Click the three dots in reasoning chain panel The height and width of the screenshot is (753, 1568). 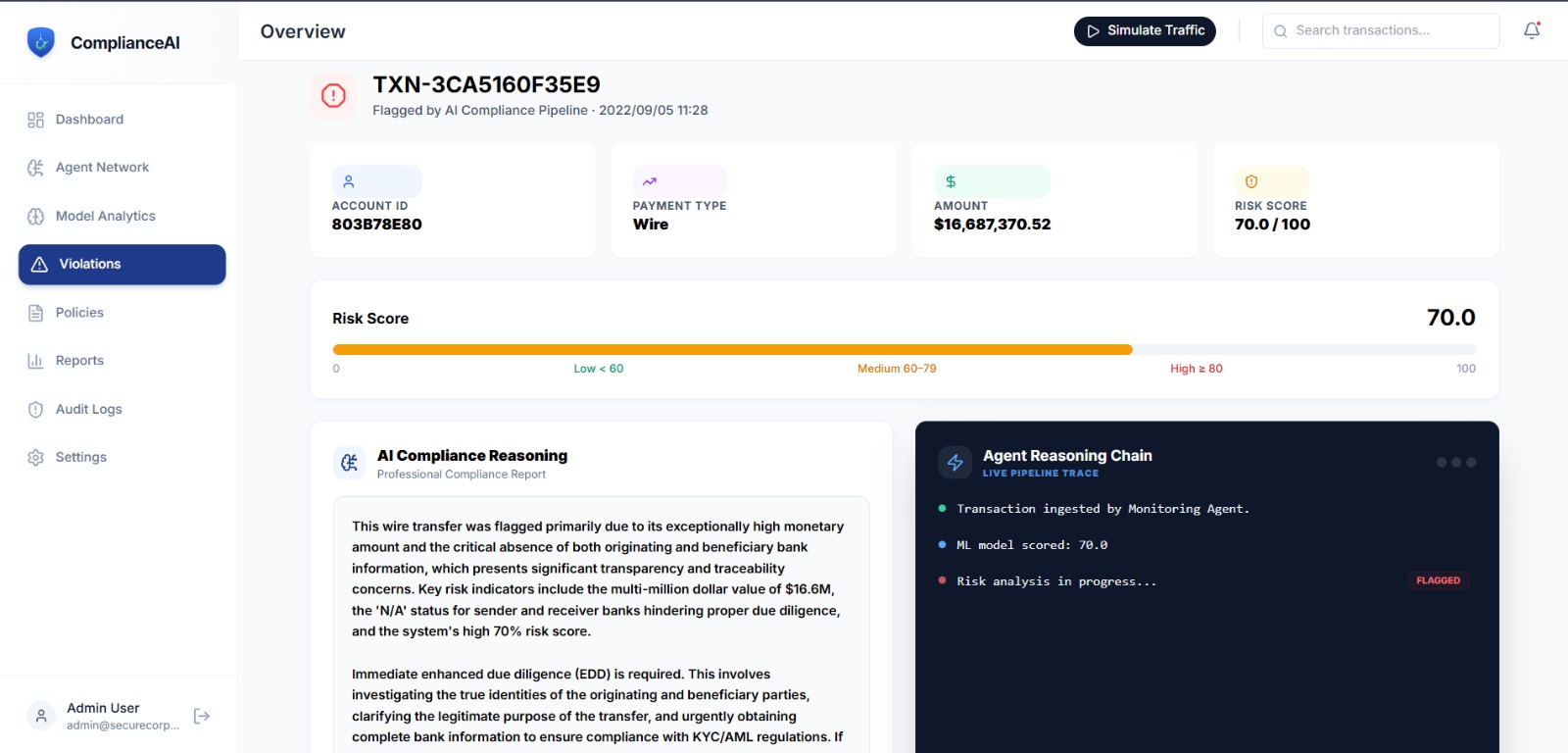point(1456,463)
